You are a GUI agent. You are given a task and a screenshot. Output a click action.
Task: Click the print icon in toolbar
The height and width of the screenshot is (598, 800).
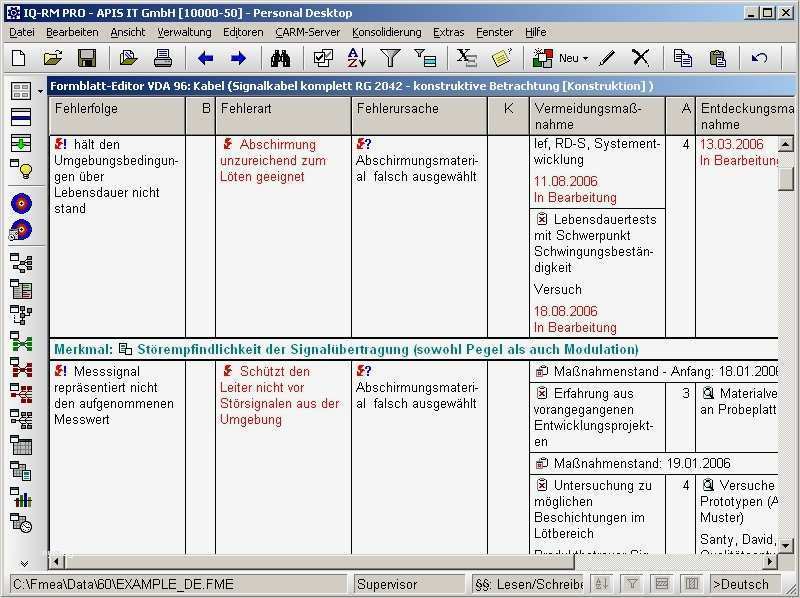[x=163, y=58]
